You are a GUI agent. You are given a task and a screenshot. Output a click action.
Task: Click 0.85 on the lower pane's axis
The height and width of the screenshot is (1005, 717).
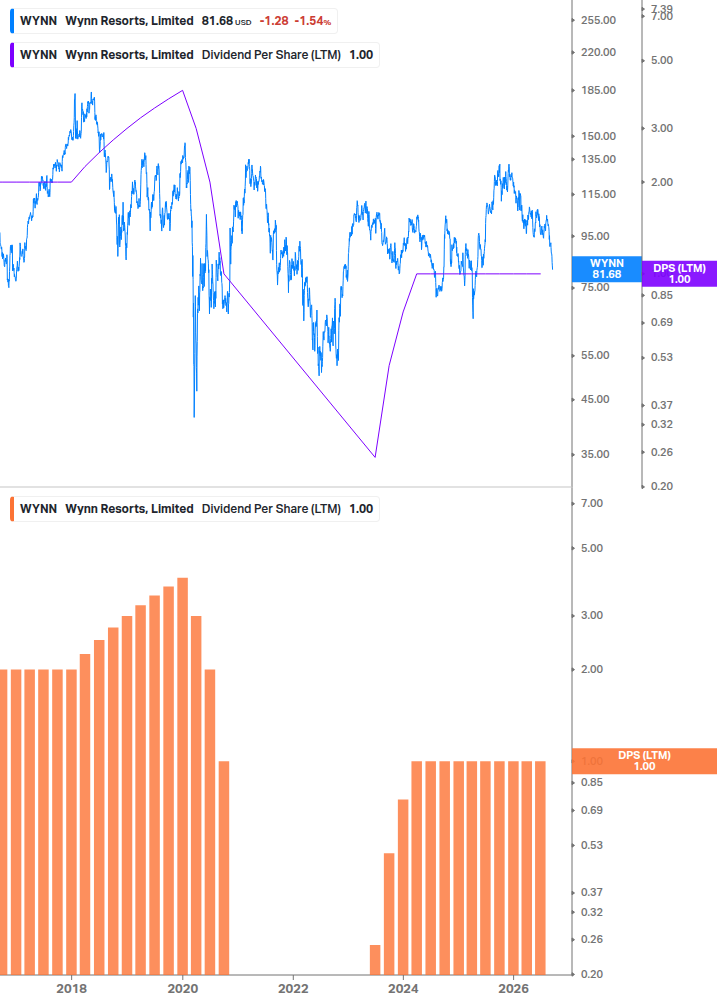pyautogui.click(x=592, y=782)
